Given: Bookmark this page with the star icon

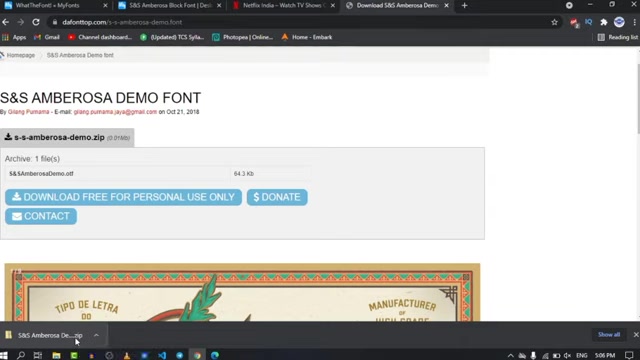Looking at the screenshot, I should coord(554,22).
